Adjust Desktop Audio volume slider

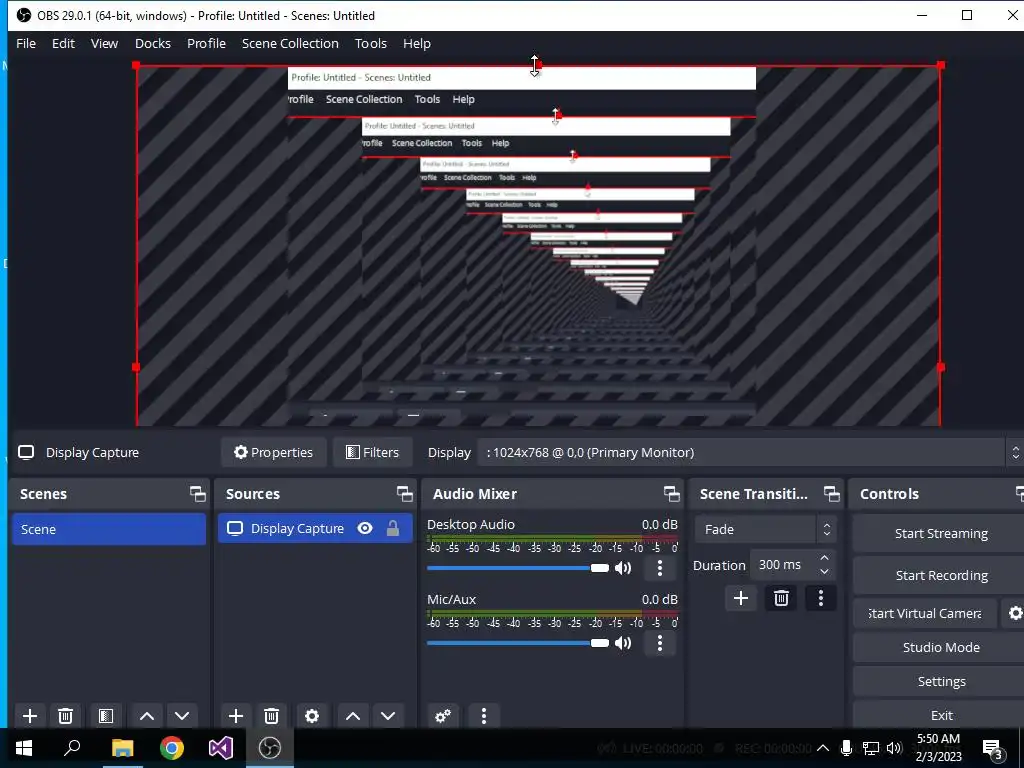[518, 568]
